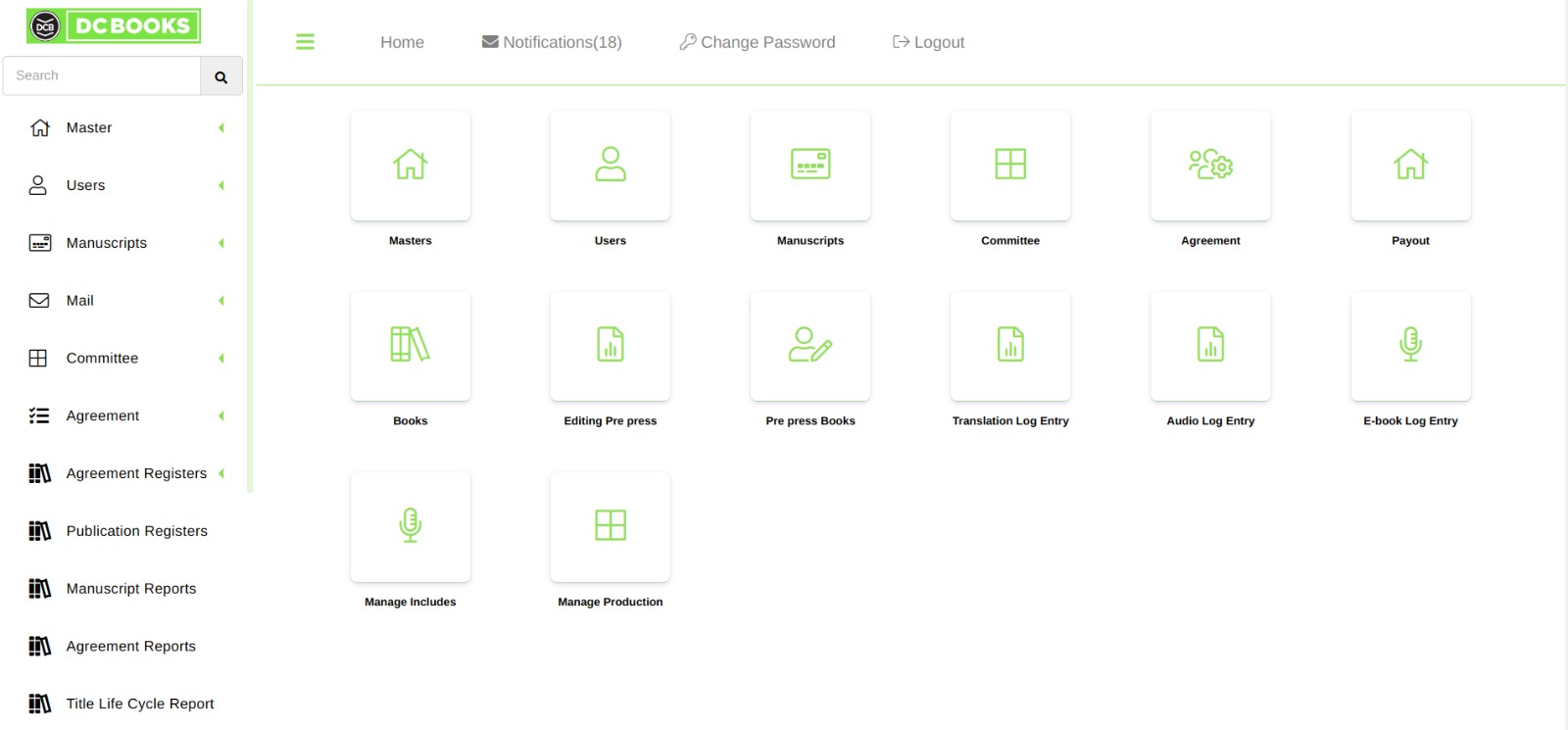The image size is (1568, 730).
Task: Click the E-book Log Entry microphone icon
Action: pyautogui.click(x=1410, y=345)
